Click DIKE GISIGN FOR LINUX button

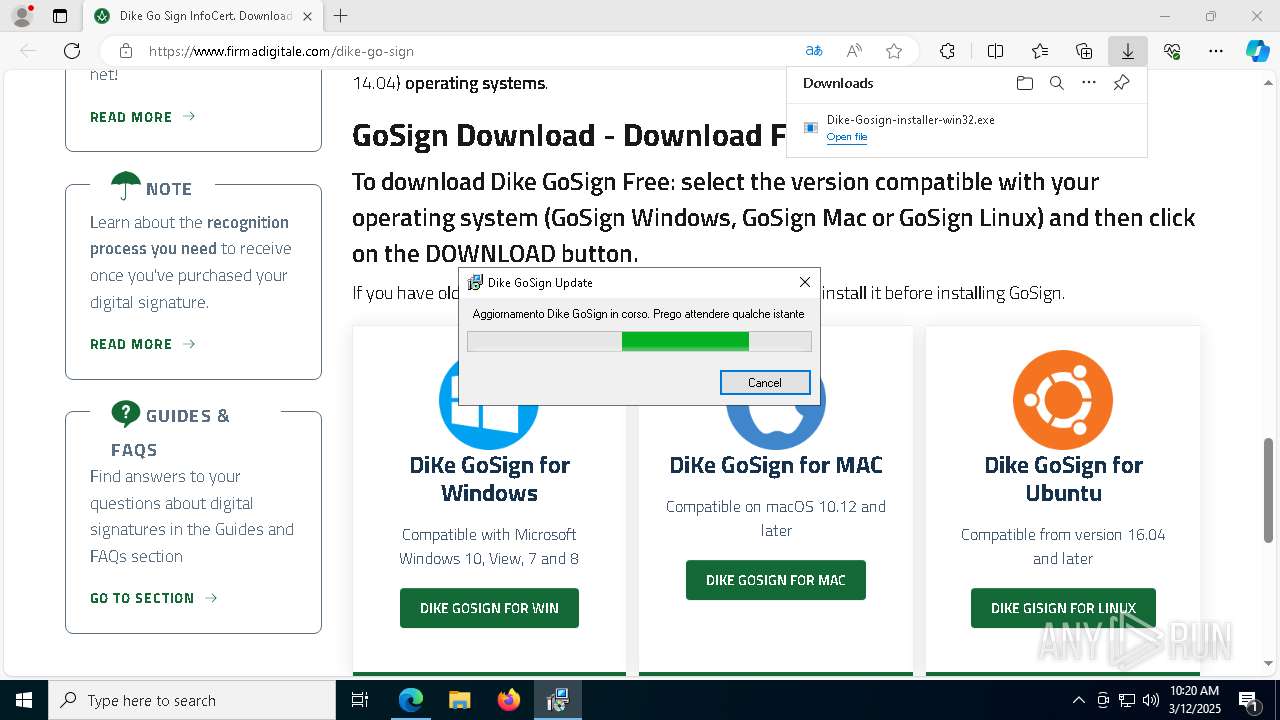click(1063, 608)
